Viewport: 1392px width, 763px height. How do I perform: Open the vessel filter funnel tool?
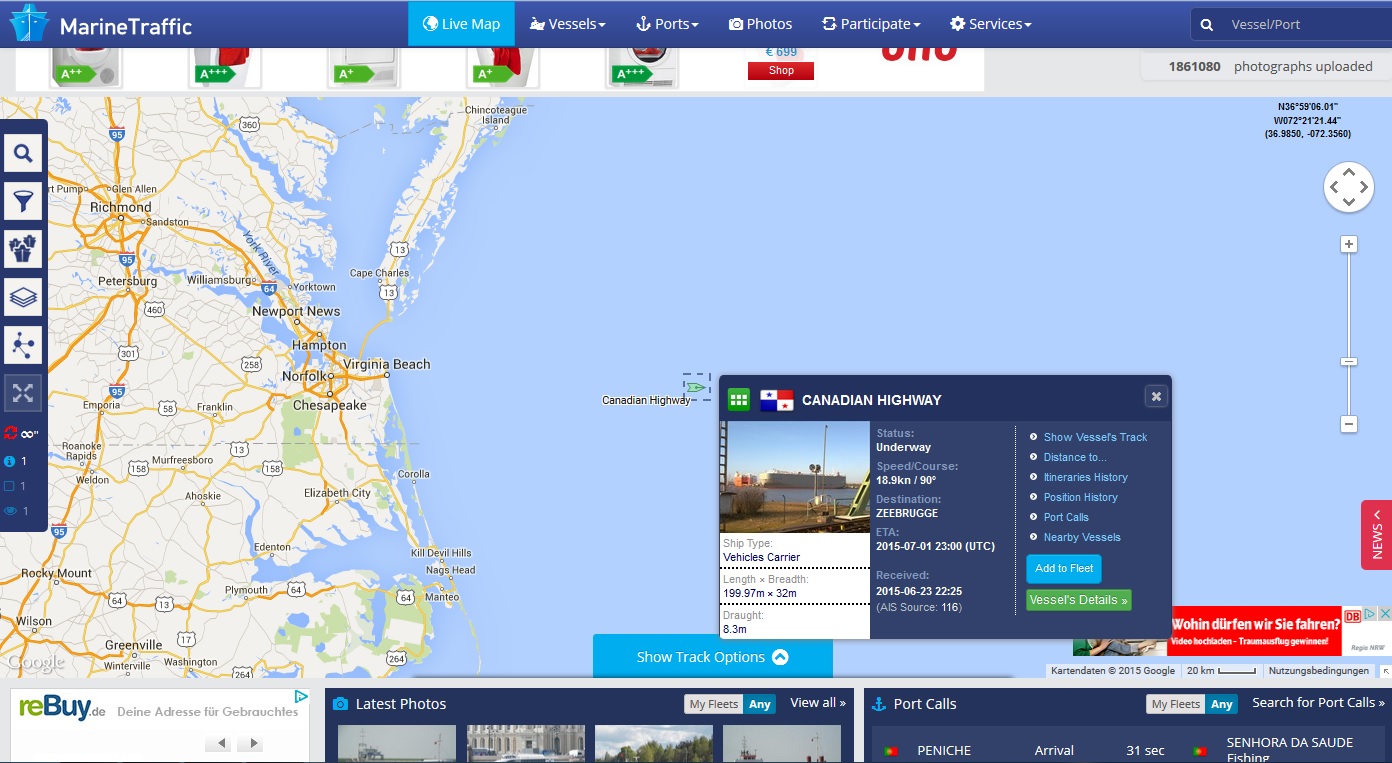coord(23,201)
